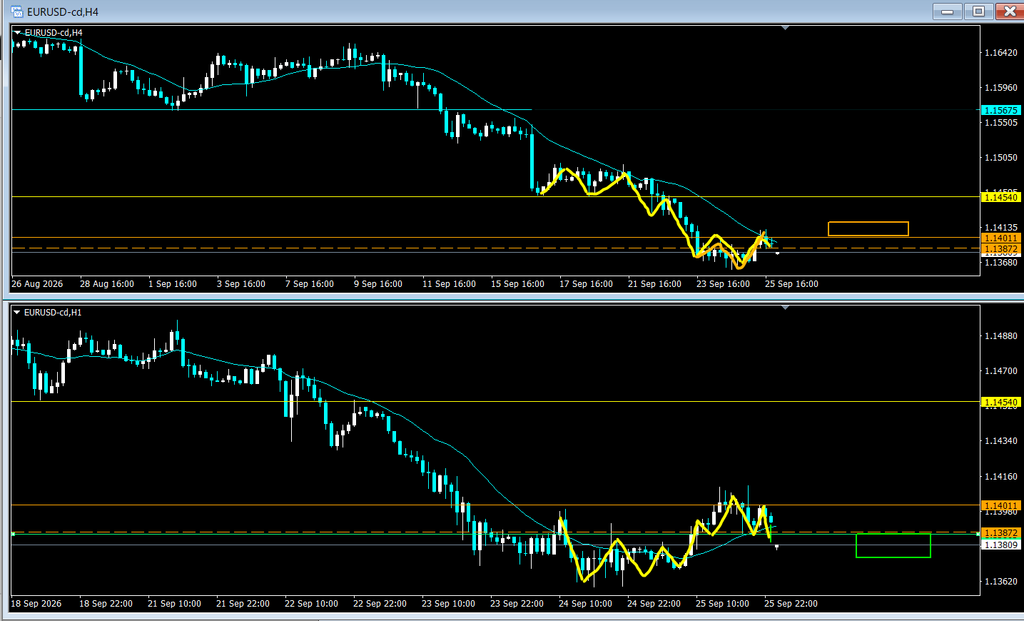The width and height of the screenshot is (1024, 621).
Task: Minimize the EURUSD-cd,H4 chart window
Action: [x=948, y=11]
